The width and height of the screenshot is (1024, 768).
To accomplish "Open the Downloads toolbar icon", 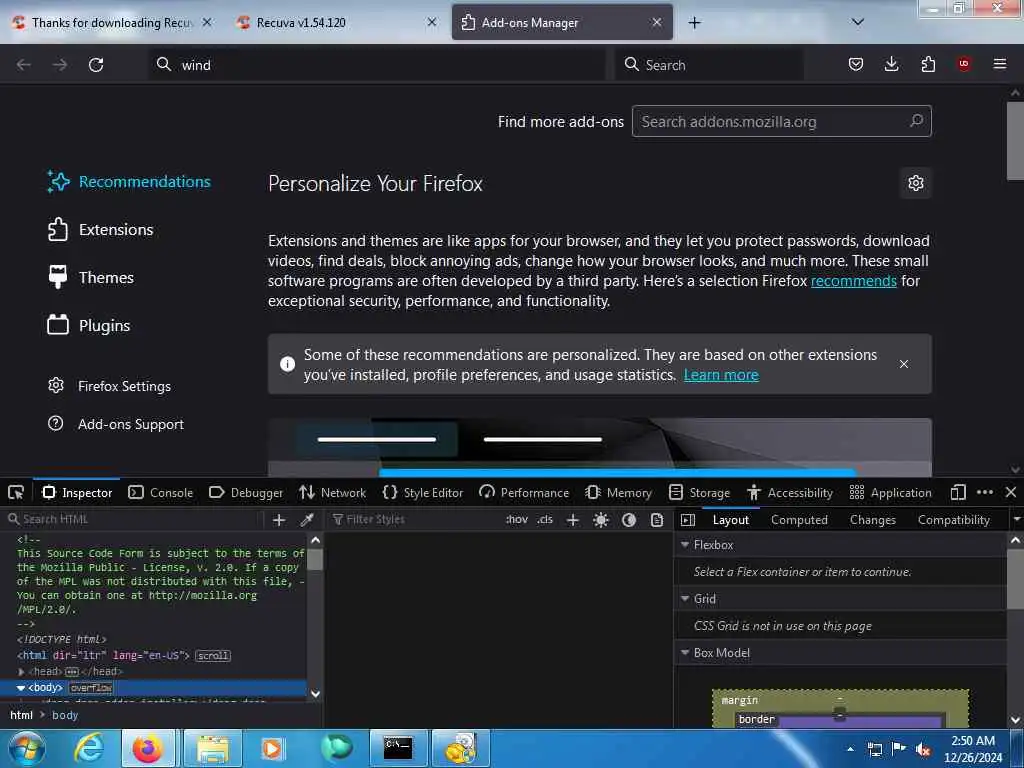I will [891, 64].
